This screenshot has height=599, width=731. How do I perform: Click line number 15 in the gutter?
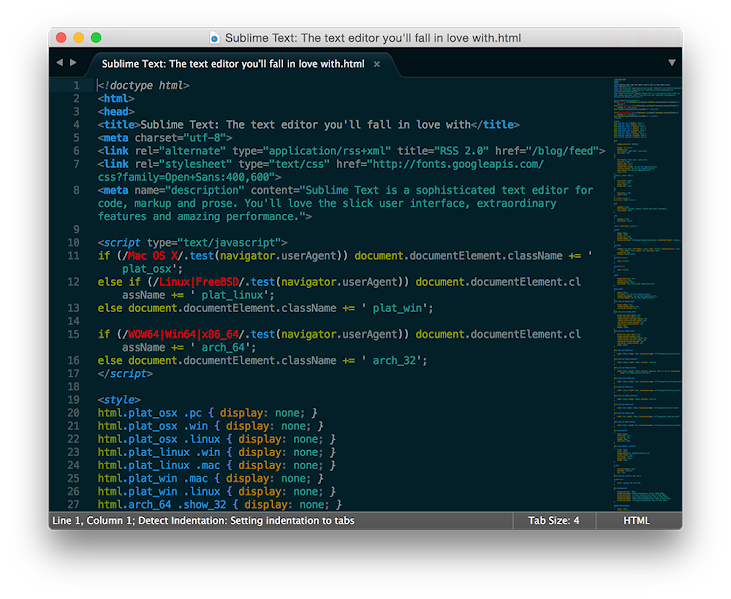[x=74, y=334]
